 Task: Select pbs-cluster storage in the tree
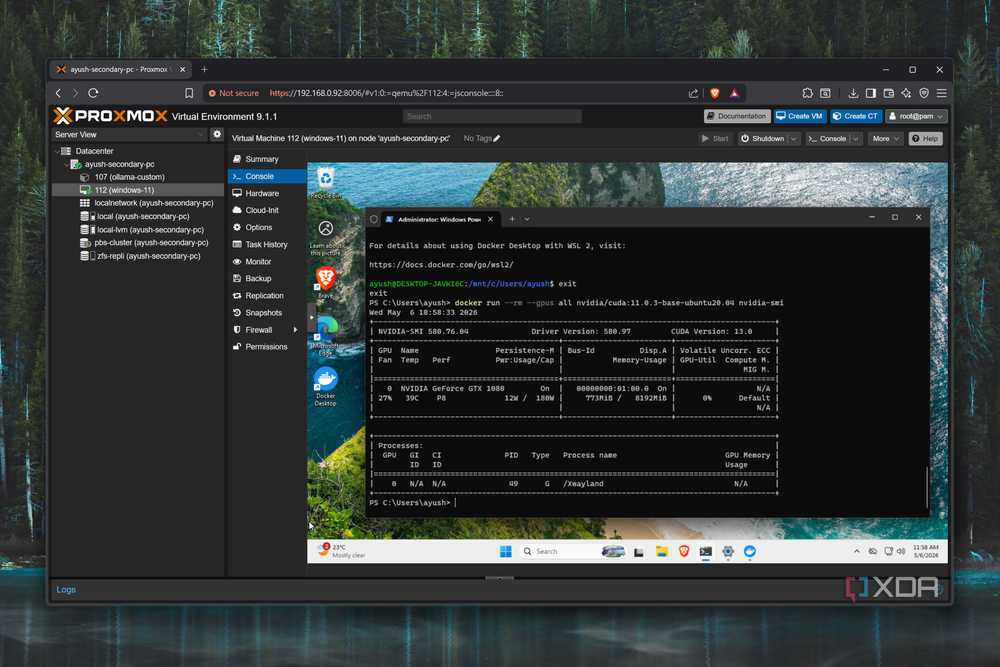point(151,242)
